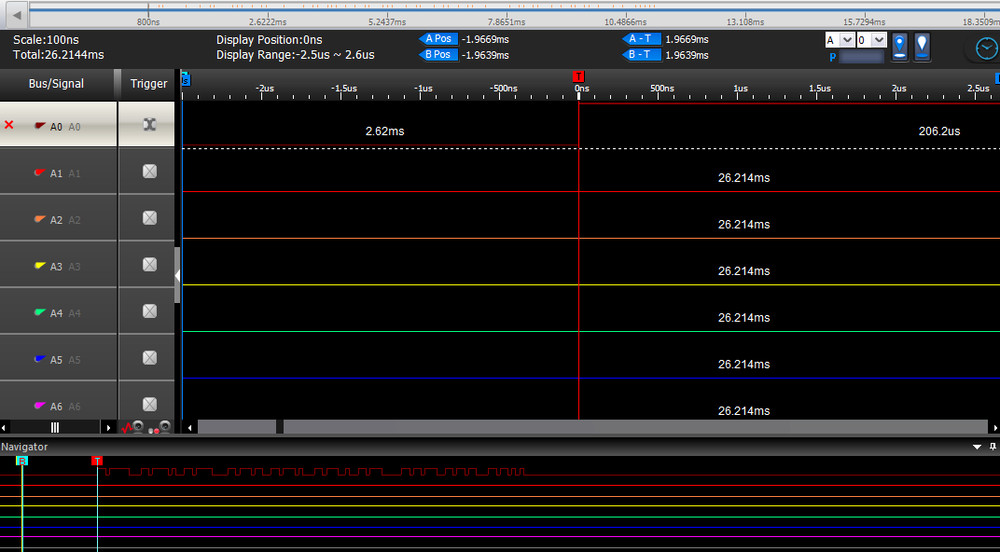Image resolution: width=1000 pixels, height=552 pixels.
Task: Click the A3 yellow probe icon
Action: coord(40,266)
